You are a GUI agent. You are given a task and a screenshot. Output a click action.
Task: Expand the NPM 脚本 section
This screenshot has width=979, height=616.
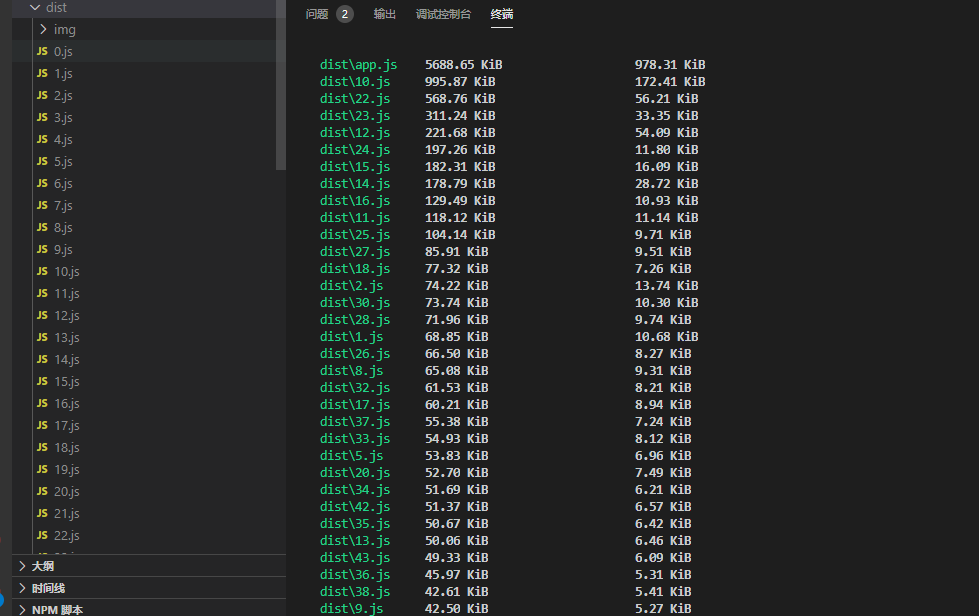pos(22,610)
